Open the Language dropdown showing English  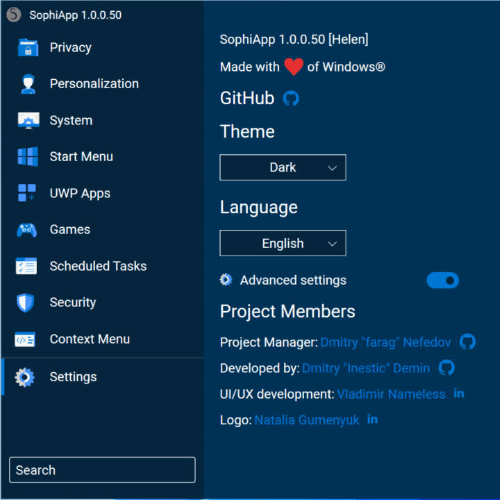[x=283, y=243]
